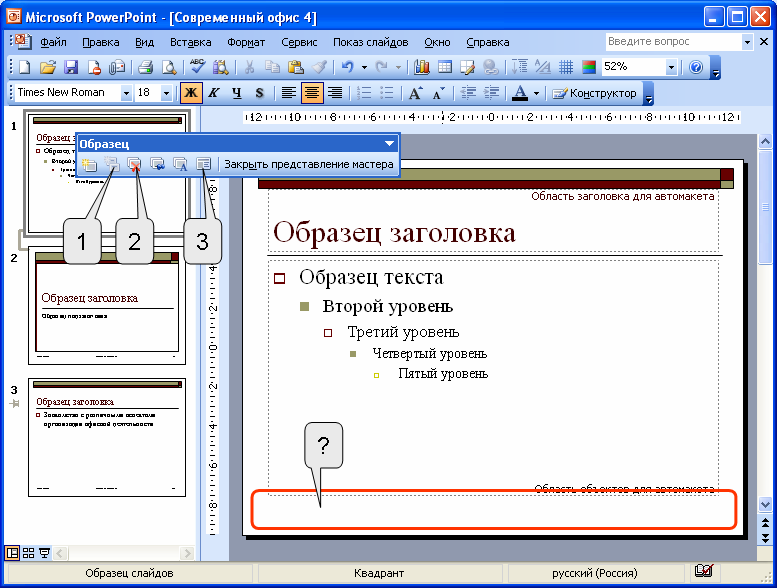Toggle italic (К) formatting

tap(214, 93)
